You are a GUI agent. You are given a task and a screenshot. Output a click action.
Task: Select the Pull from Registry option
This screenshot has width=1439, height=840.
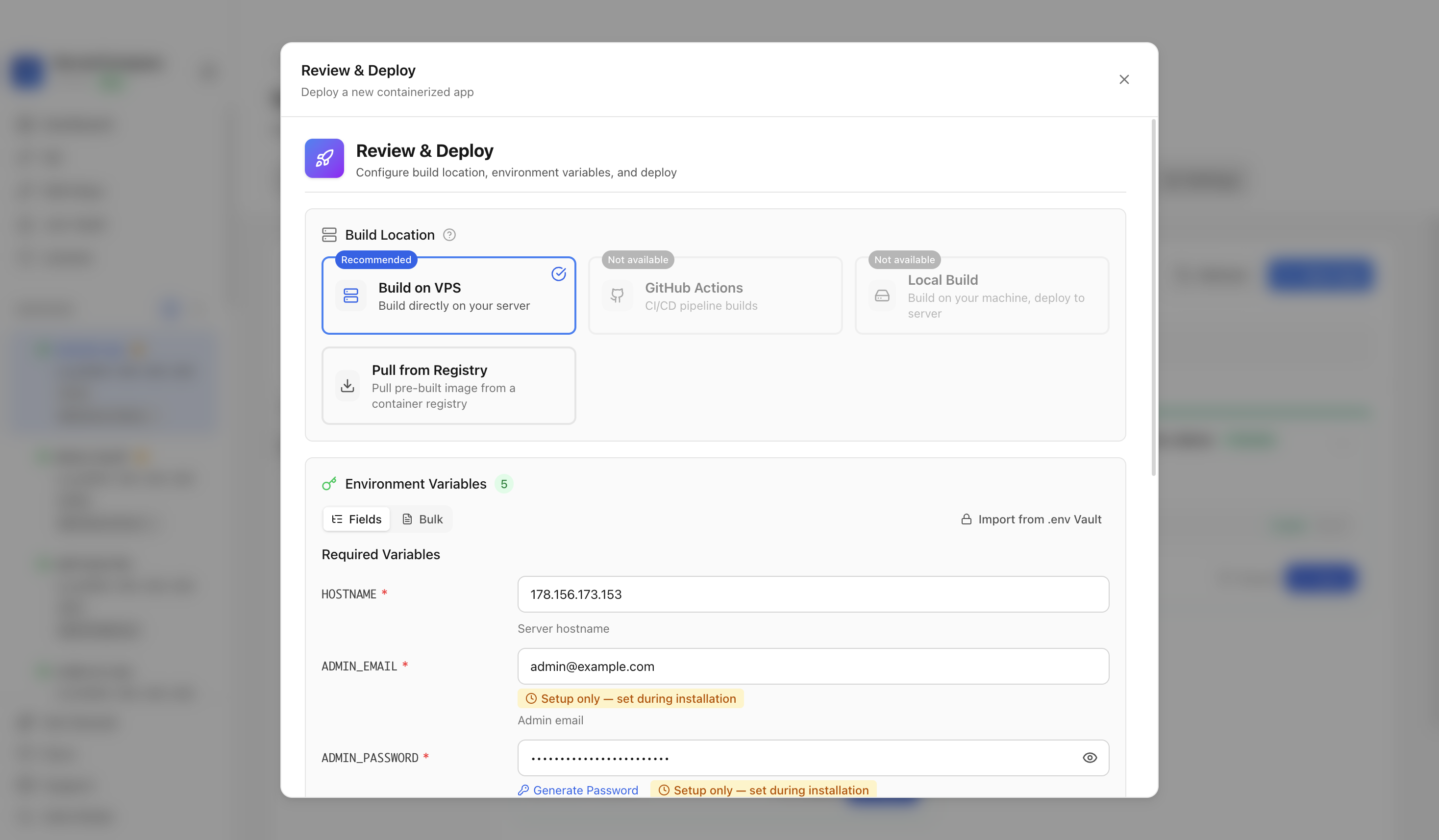[449, 386]
